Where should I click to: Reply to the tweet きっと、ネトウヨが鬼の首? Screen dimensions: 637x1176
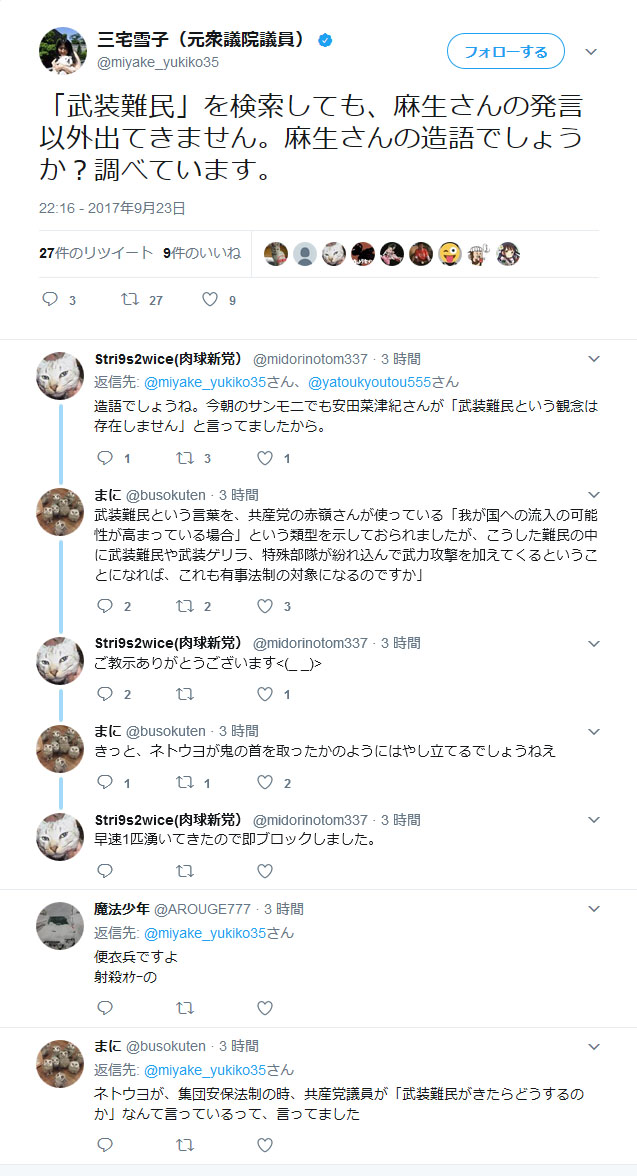105,783
